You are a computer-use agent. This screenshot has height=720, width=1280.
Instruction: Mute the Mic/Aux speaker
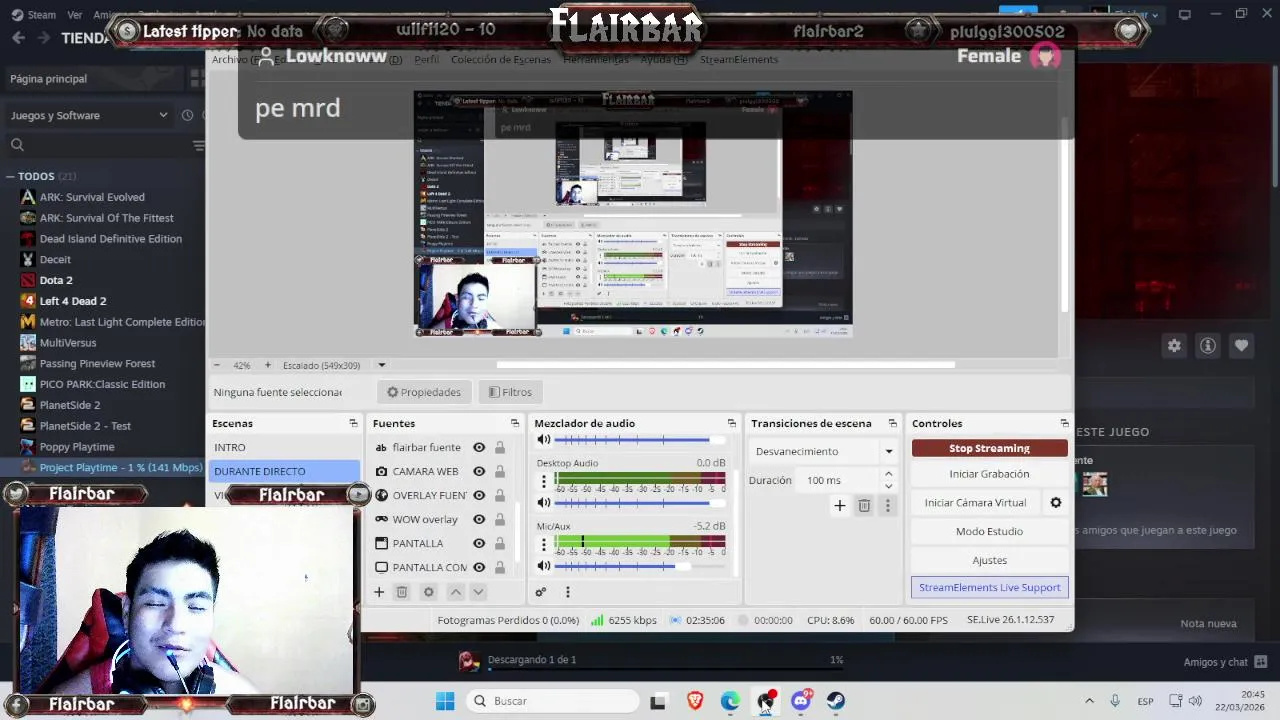point(543,566)
